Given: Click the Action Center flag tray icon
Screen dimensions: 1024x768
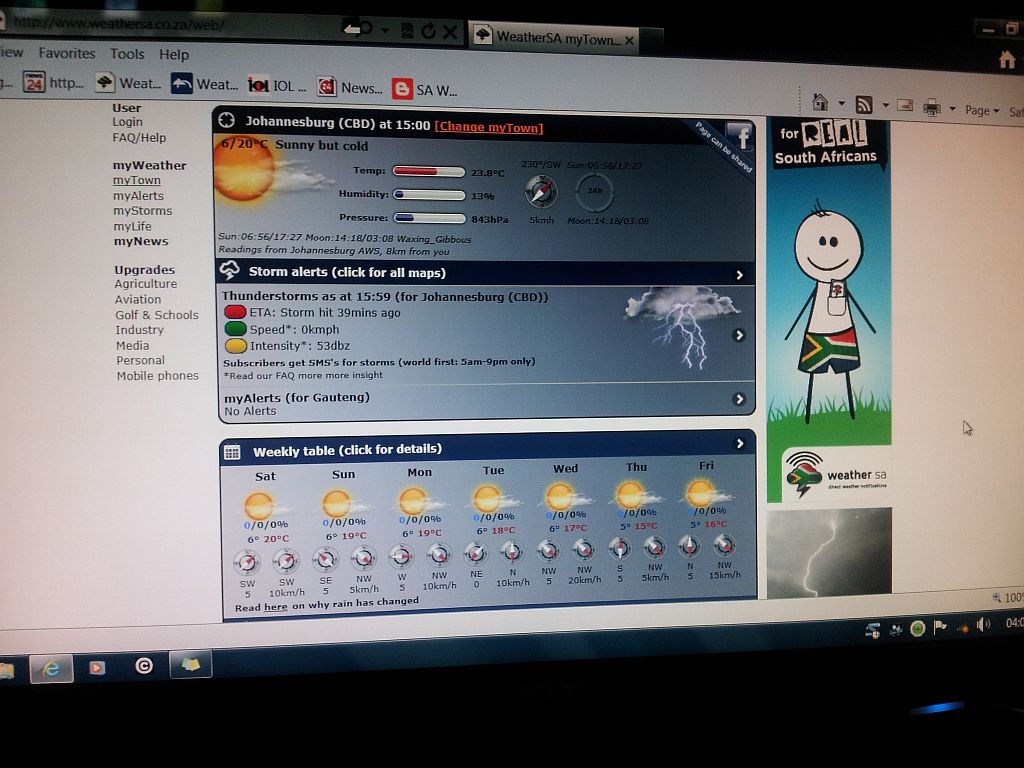Looking at the screenshot, I should 940,628.
